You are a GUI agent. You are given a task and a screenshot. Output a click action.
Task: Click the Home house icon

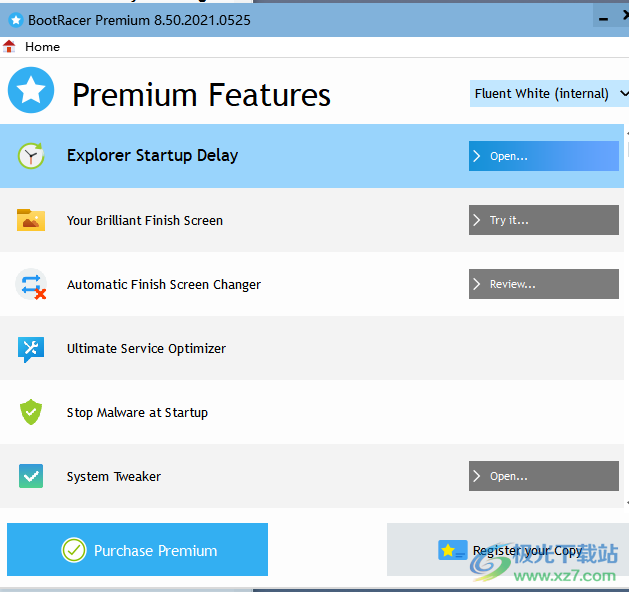click(x=9, y=47)
